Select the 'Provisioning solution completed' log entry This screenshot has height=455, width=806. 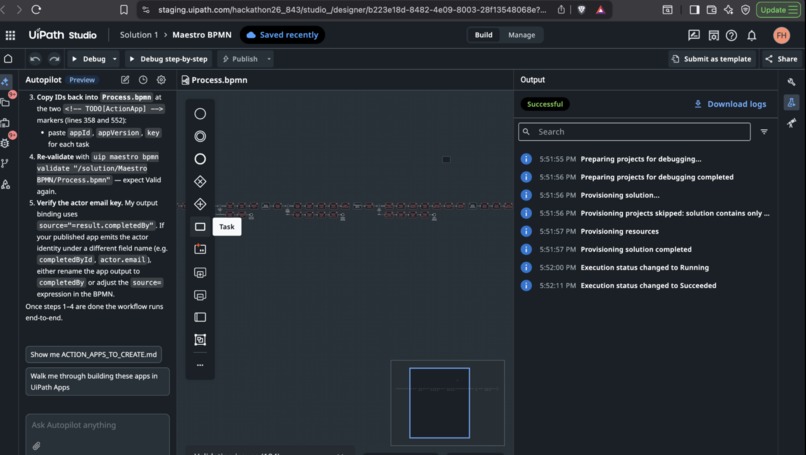click(x=636, y=249)
